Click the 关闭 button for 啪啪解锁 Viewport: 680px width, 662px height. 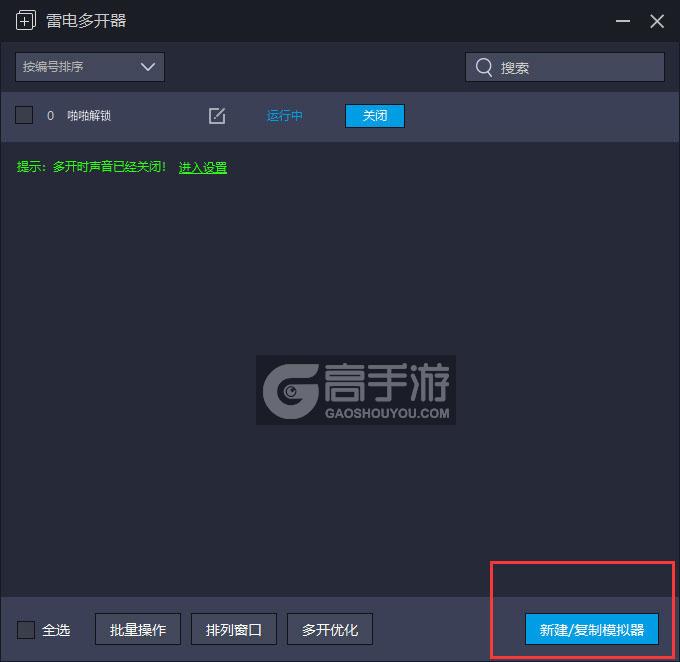(375, 116)
